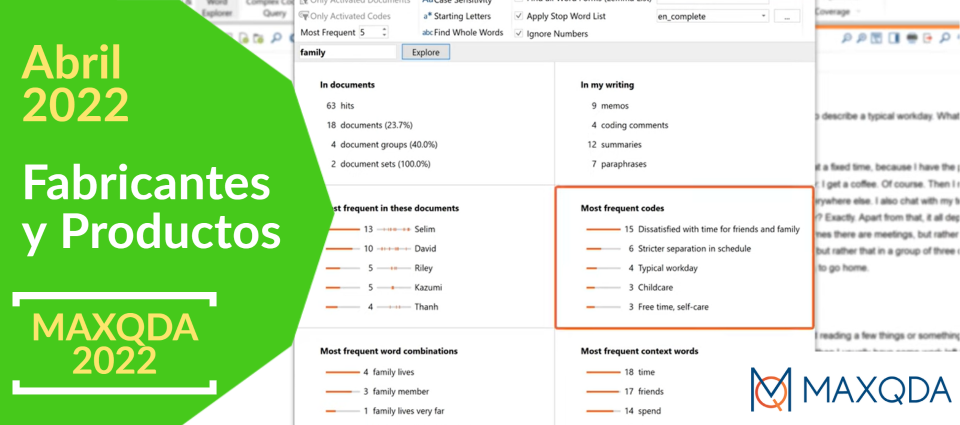Click the 18 documents (23.7%) entry

pos(369,126)
